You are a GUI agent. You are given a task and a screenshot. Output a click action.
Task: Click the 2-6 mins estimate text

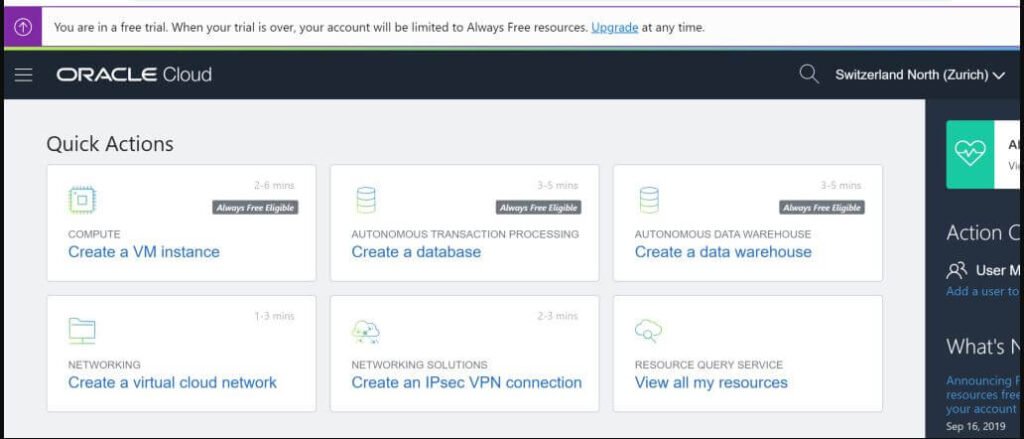[274, 186]
